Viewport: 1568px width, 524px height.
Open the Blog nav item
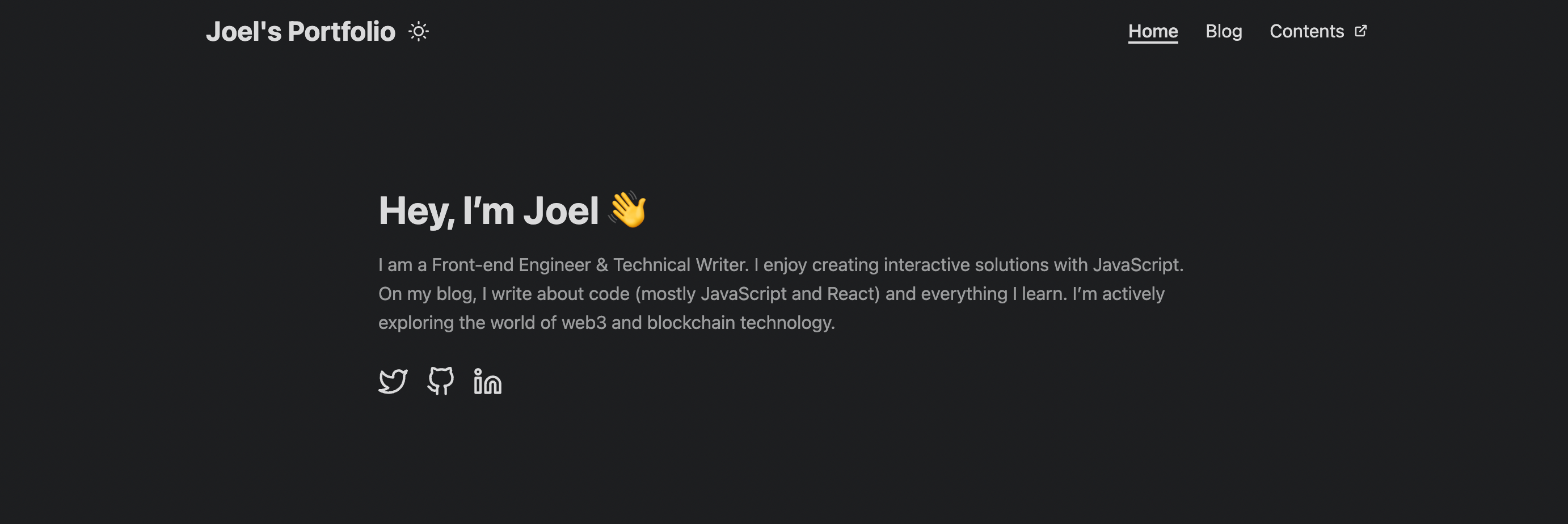[1224, 31]
